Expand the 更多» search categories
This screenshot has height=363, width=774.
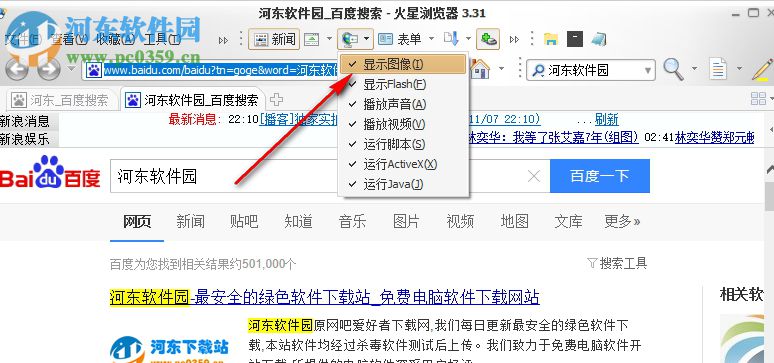[622, 221]
